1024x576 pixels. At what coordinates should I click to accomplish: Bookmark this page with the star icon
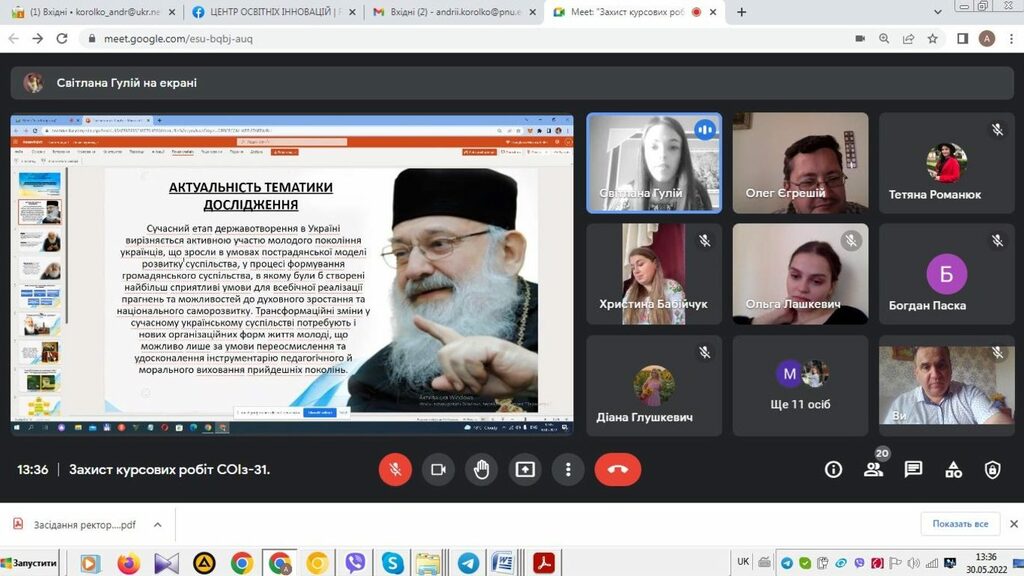coord(933,39)
